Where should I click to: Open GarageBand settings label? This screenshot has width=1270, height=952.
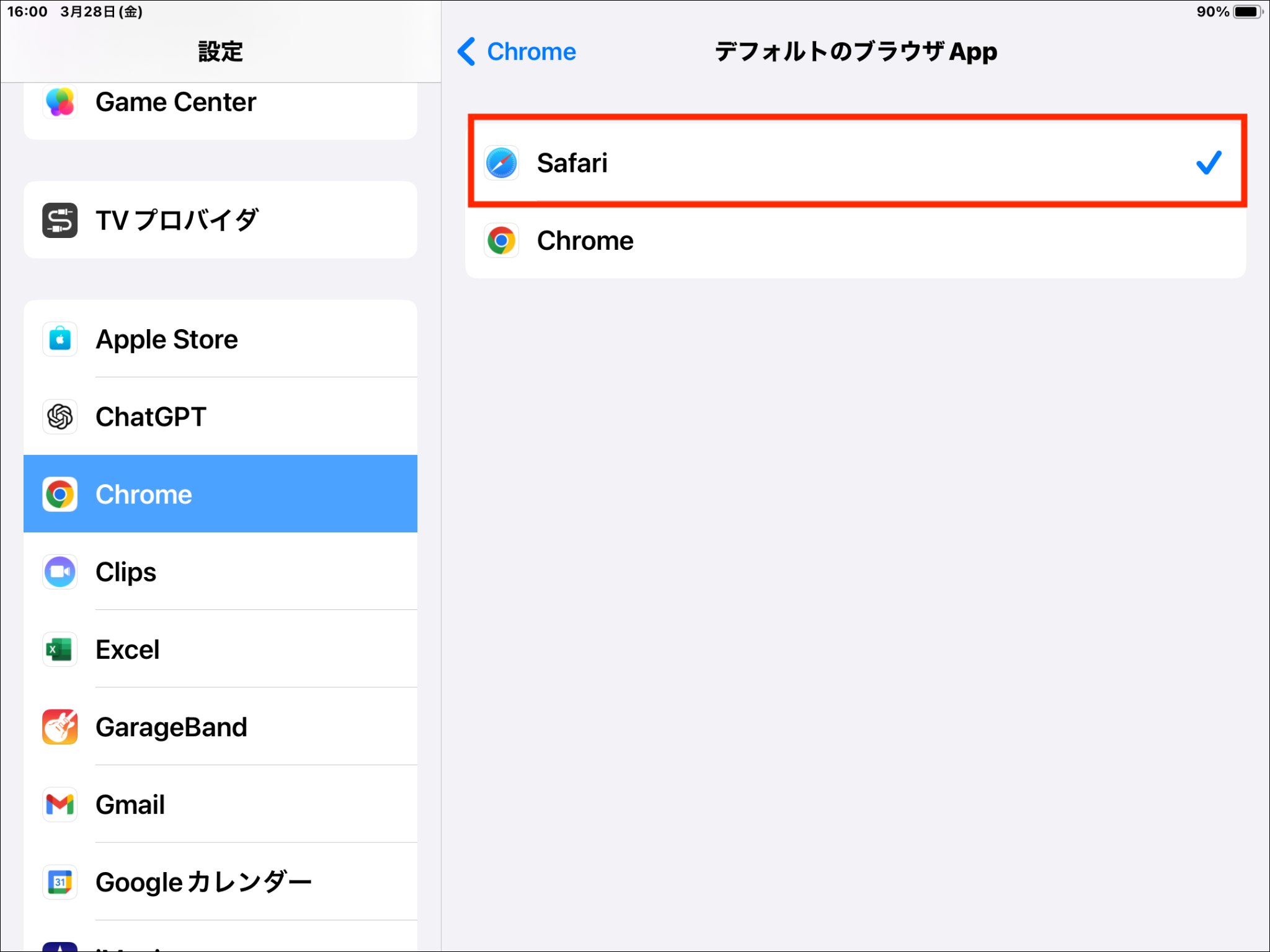(x=171, y=728)
